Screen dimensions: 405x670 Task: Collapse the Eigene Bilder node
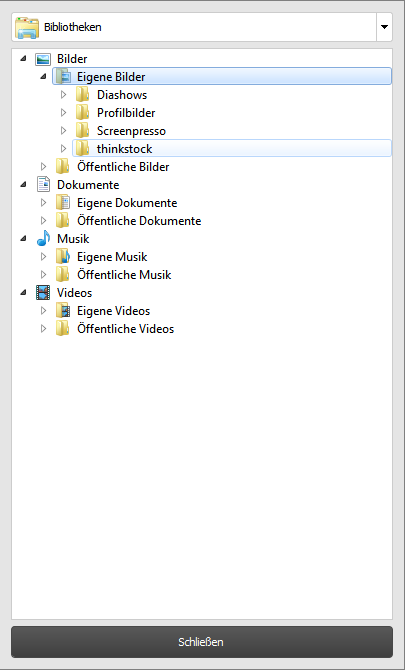pos(44,76)
